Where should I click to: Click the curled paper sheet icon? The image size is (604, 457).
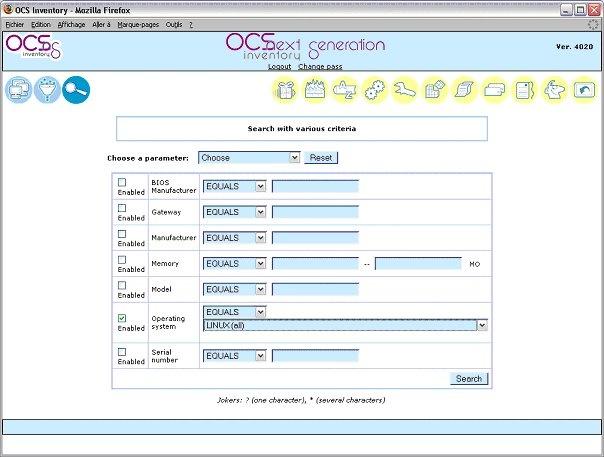pos(464,90)
